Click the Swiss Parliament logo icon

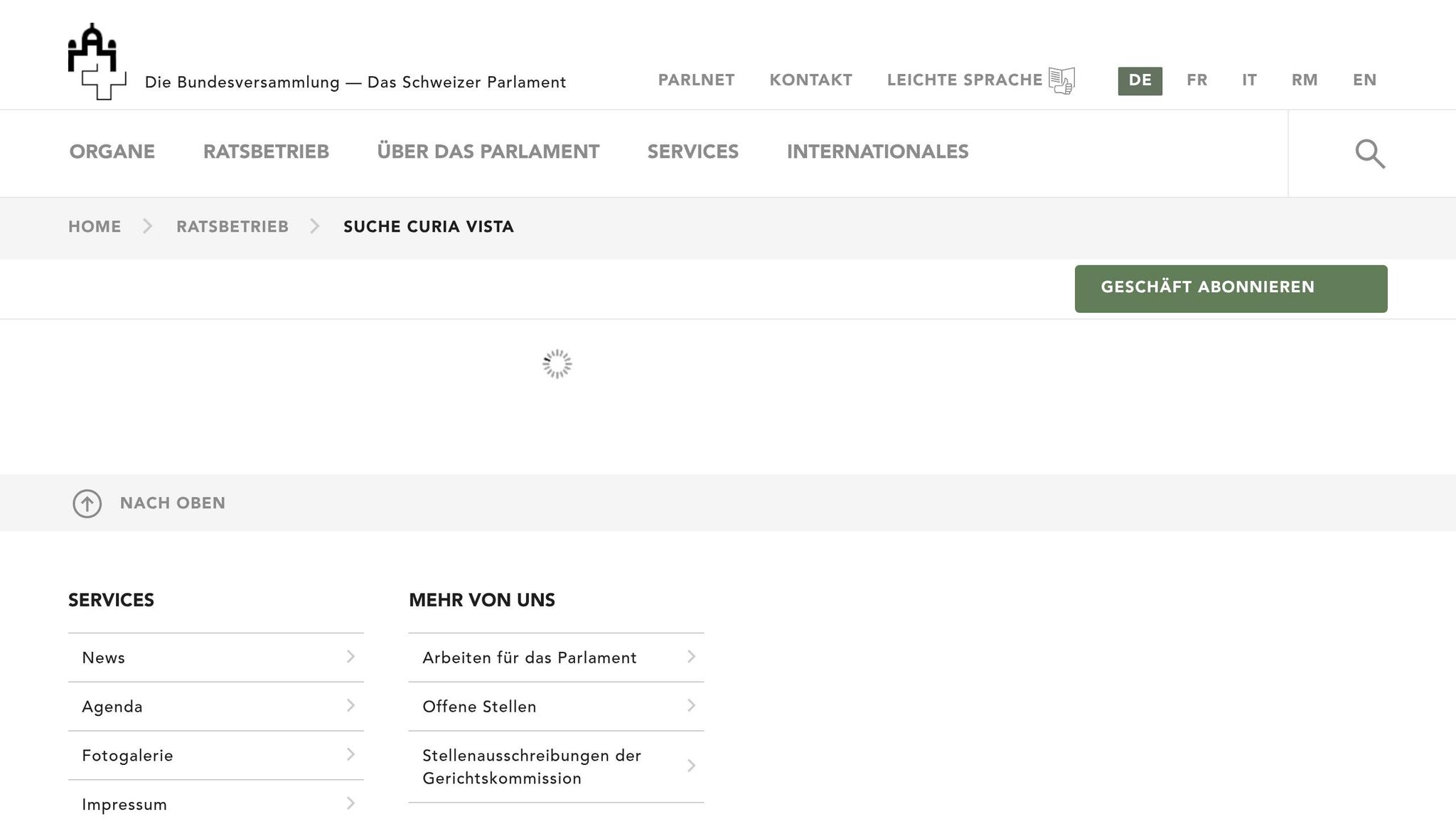pyautogui.click(x=97, y=62)
